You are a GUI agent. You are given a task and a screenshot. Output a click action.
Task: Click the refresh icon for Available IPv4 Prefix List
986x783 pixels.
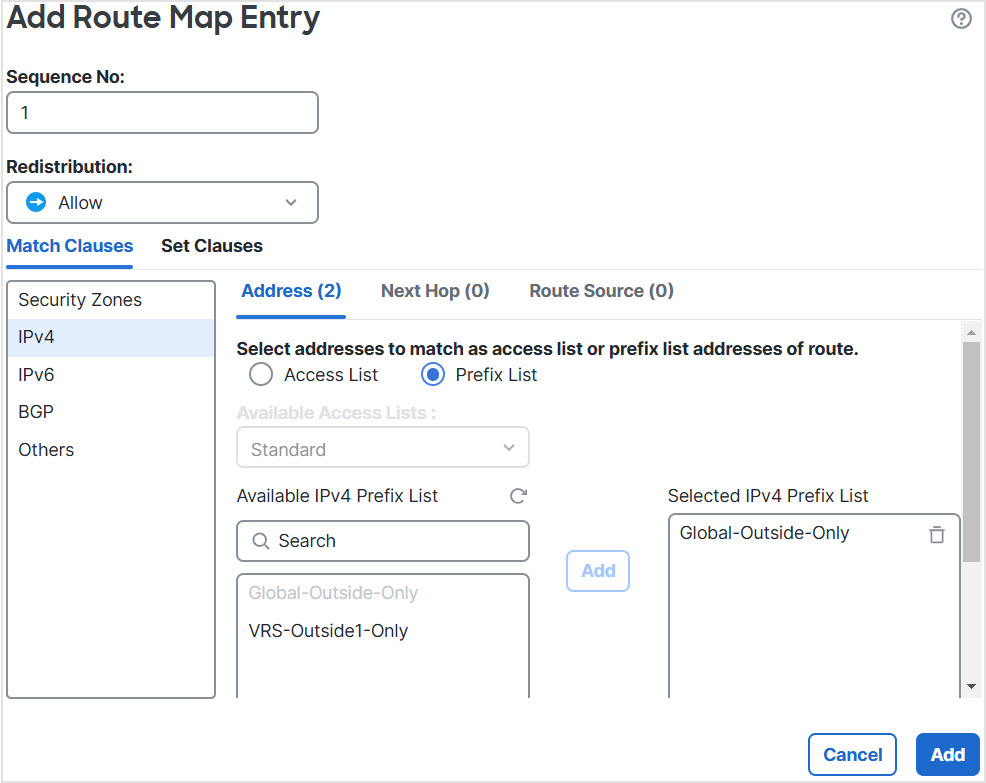pyautogui.click(x=518, y=496)
